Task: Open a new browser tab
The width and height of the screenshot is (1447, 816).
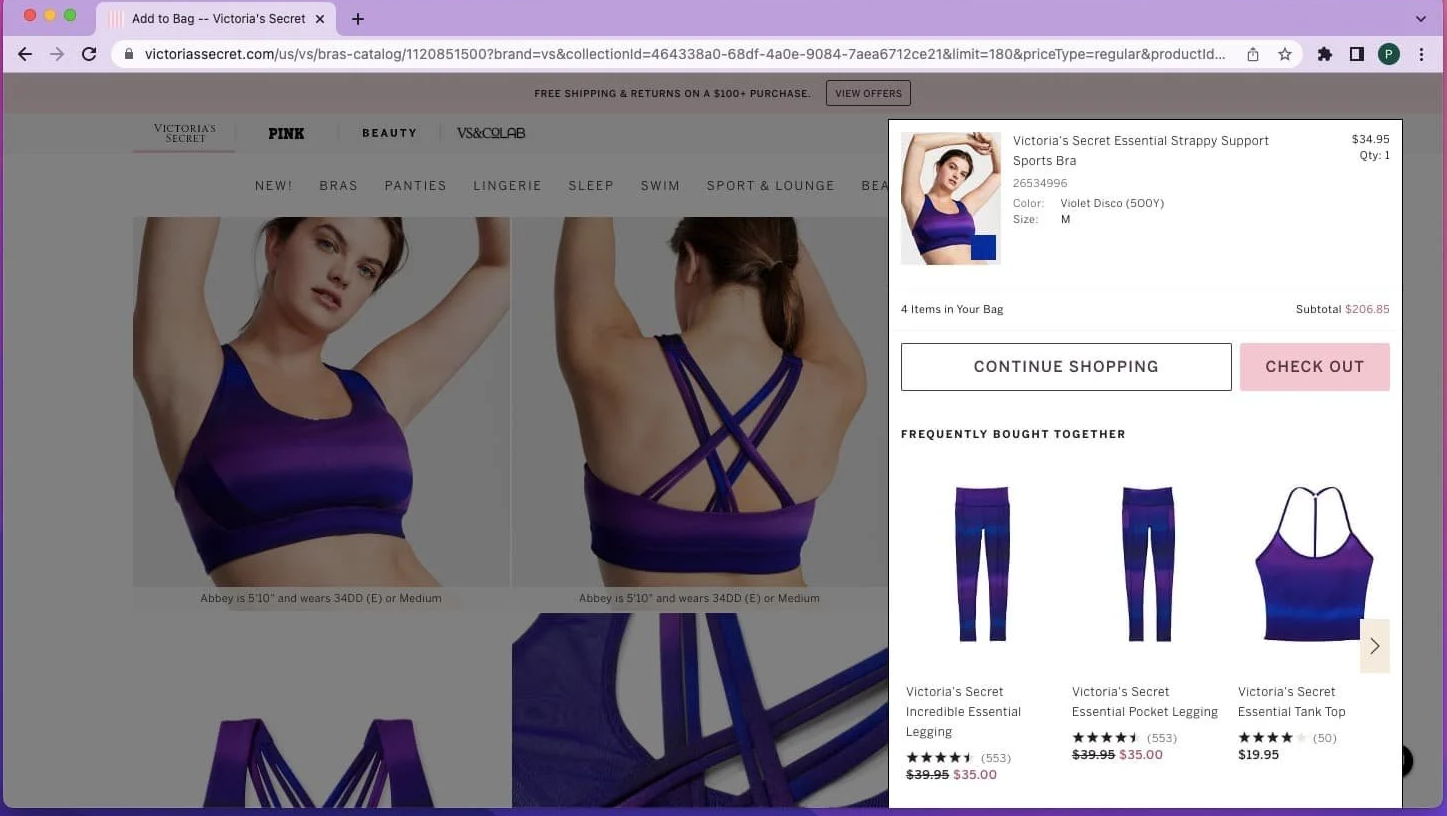Action: point(358,19)
